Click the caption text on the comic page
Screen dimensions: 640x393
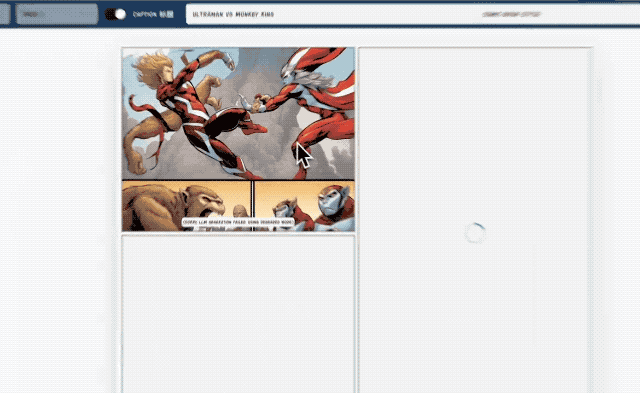[x=238, y=222]
